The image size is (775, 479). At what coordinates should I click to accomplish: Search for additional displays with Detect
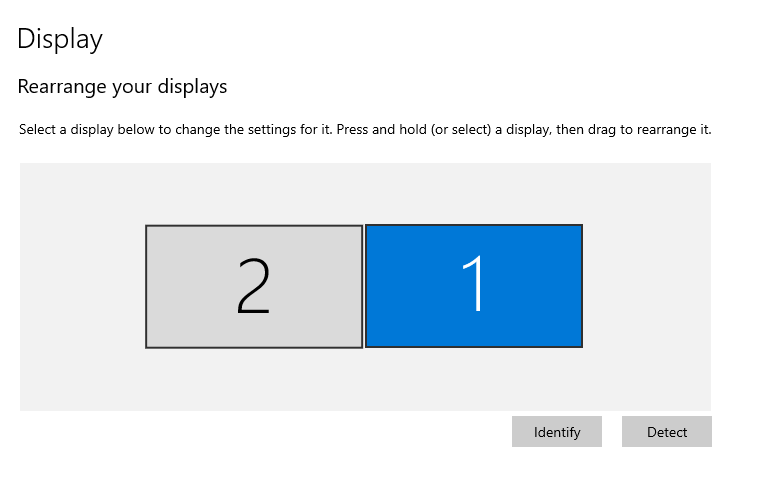667,432
